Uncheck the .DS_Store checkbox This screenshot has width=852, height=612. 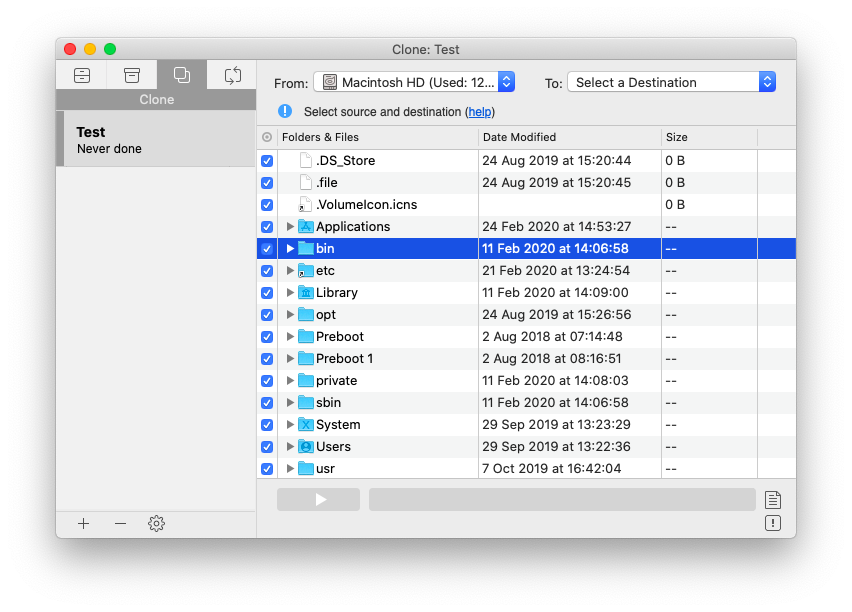tap(267, 161)
